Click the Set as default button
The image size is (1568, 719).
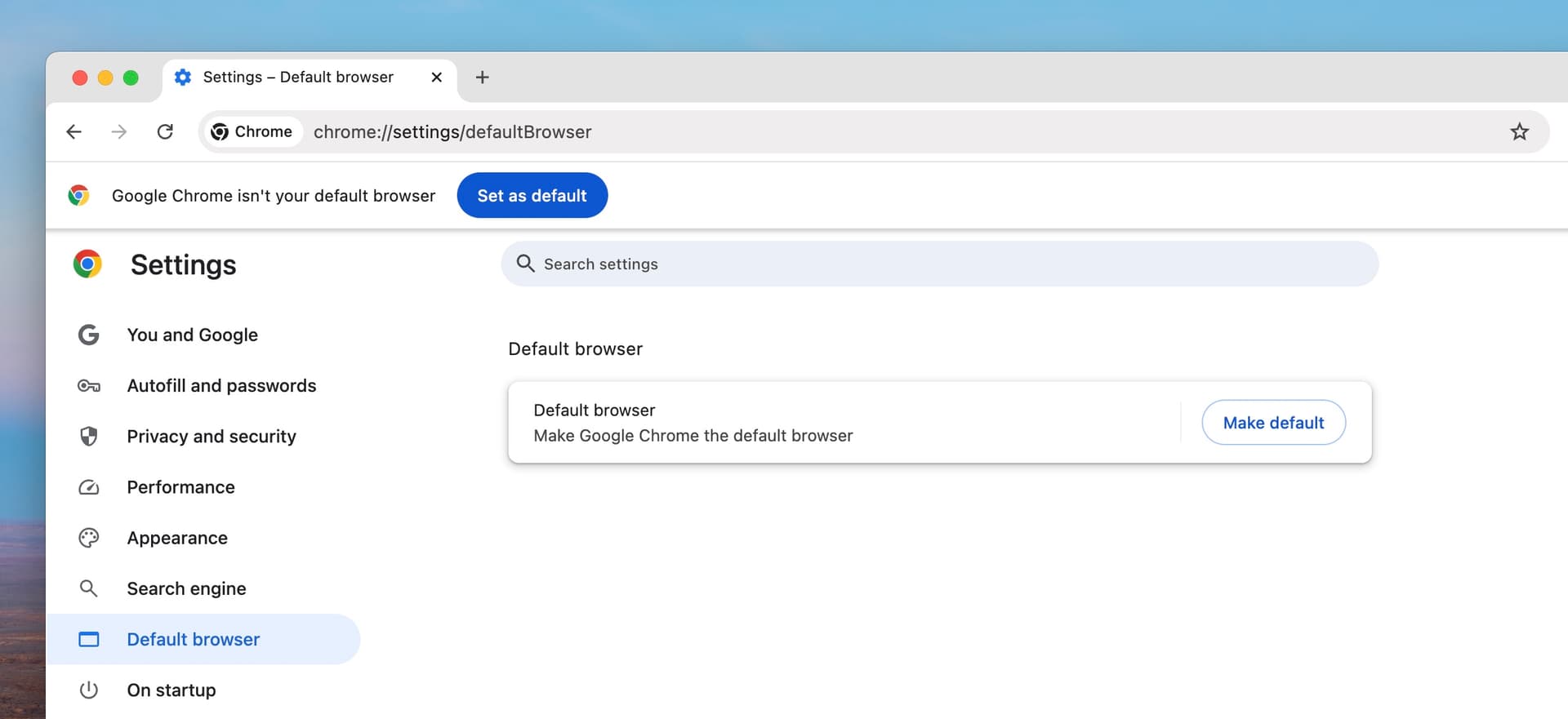[x=532, y=195]
